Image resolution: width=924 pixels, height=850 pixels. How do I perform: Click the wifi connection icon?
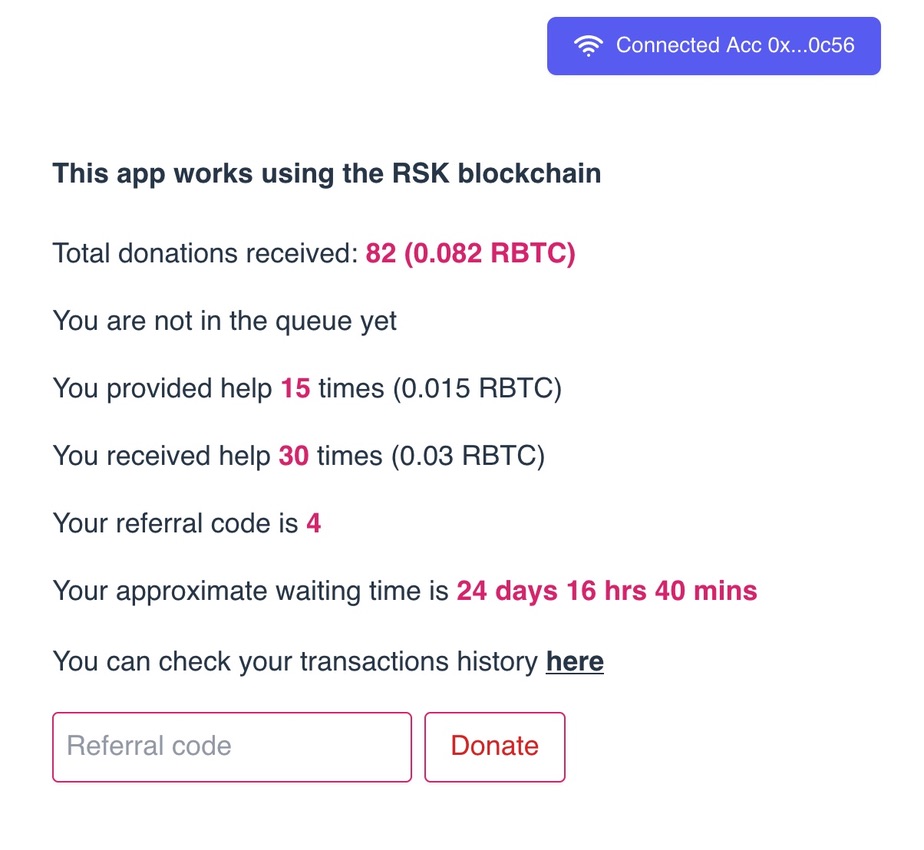click(x=588, y=46)
